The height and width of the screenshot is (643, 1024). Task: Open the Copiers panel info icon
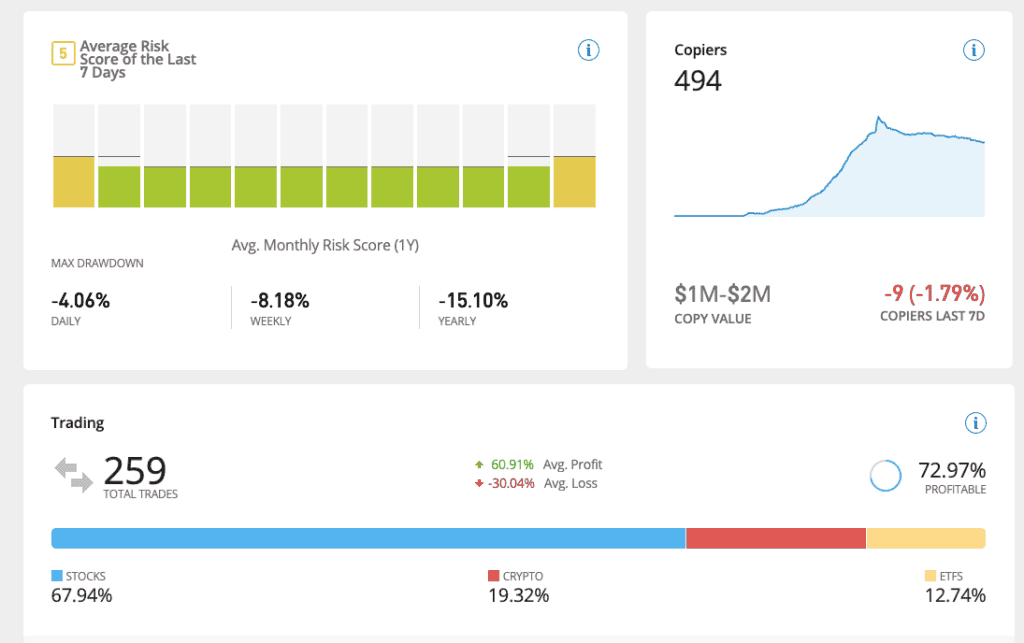[974, 50]
